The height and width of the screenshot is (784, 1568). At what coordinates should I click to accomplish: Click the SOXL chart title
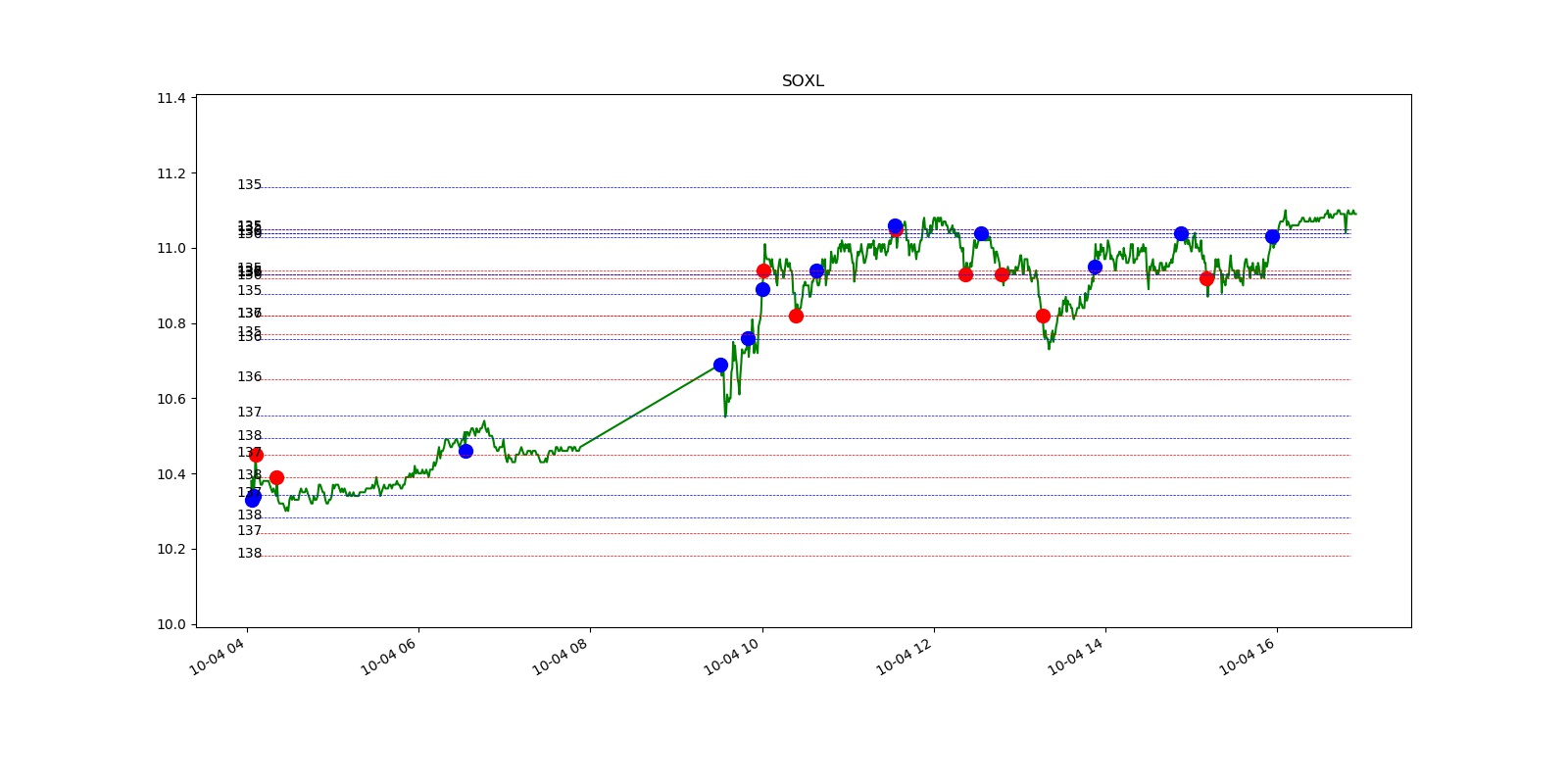tap(803, 81)
